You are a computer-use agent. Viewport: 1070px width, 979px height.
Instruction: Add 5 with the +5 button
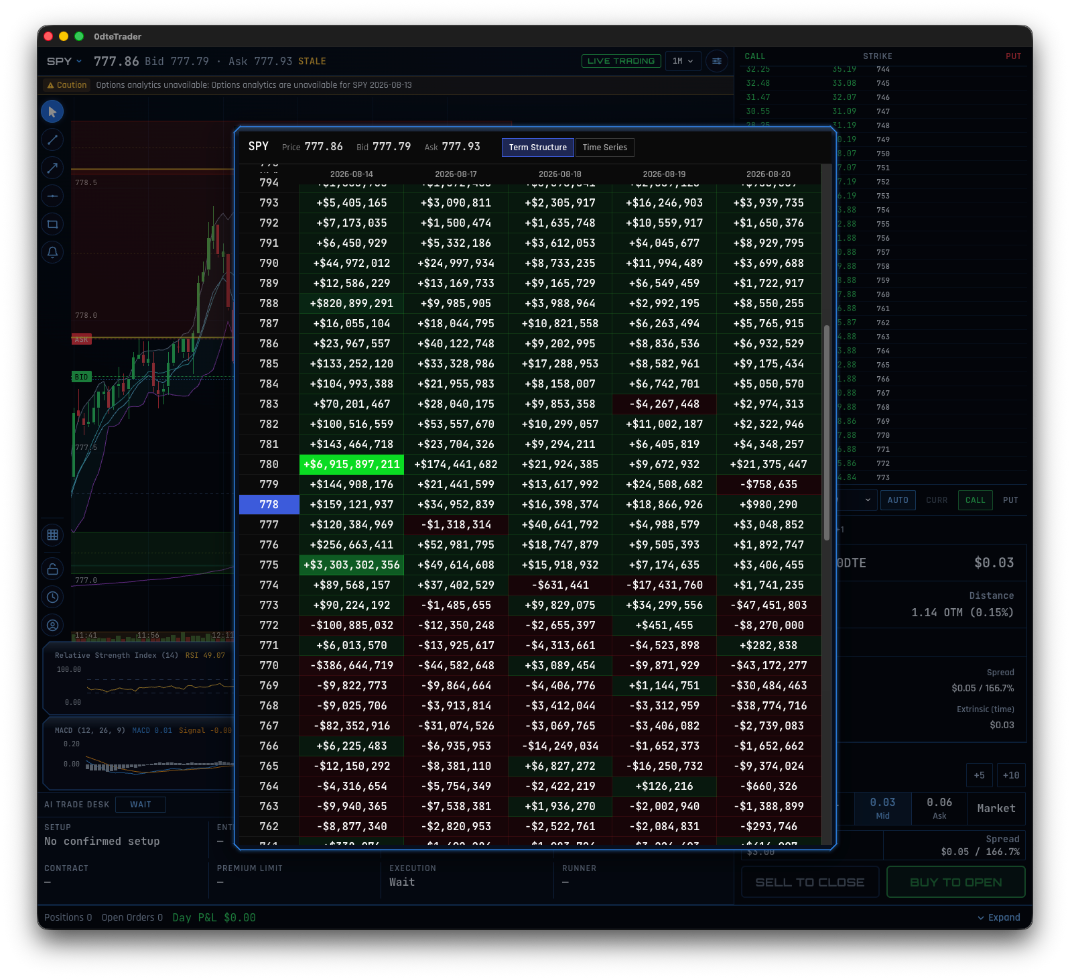click(x=979, y=776)
